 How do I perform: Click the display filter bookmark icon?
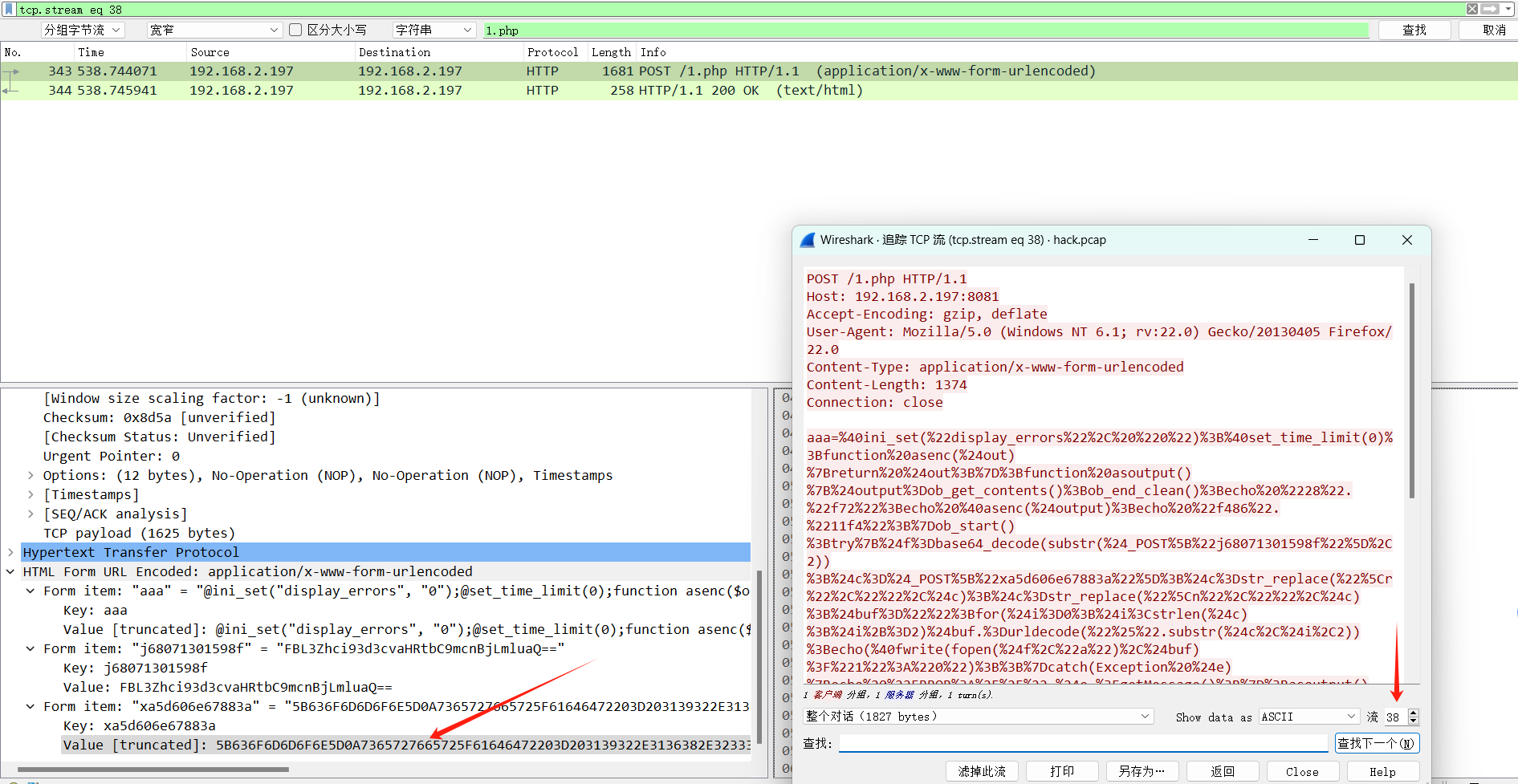[9, 9]
